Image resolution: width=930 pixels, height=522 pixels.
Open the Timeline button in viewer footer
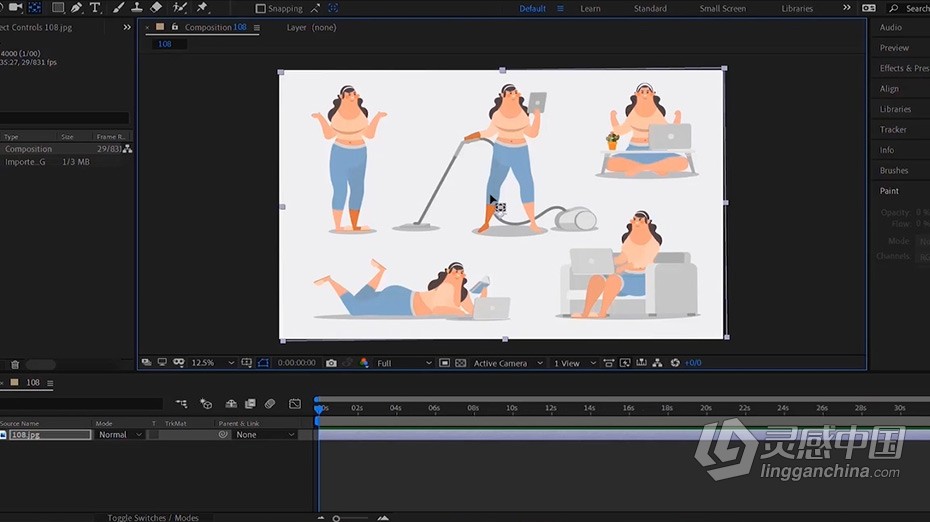tap(641, 362)
